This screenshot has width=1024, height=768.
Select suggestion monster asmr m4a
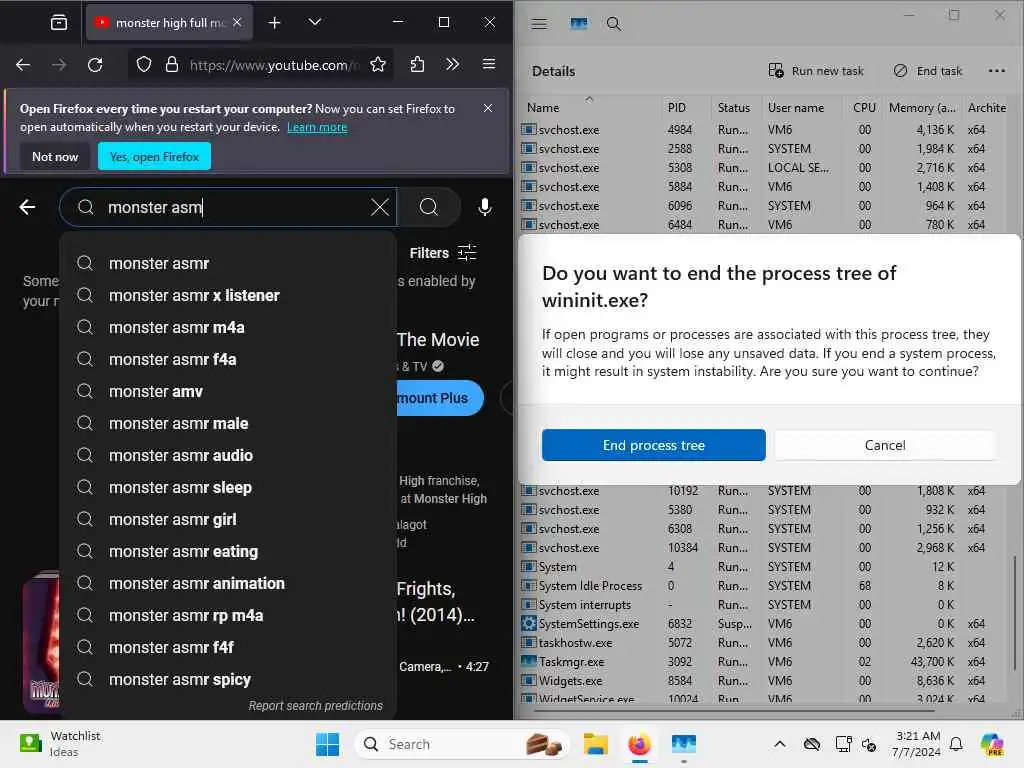coord(227,328)
